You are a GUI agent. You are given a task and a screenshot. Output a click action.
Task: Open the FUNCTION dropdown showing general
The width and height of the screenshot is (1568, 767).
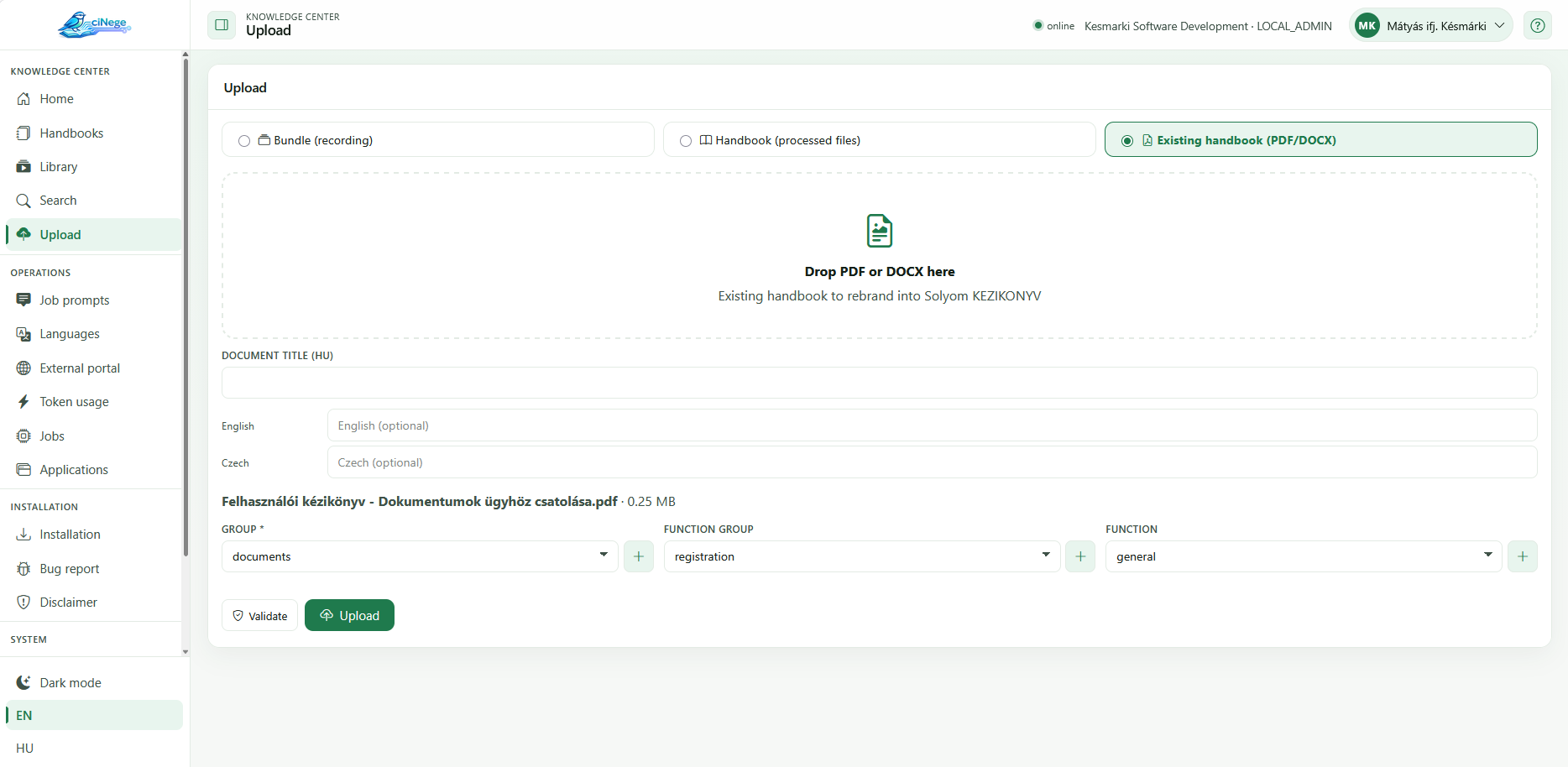pyautogui.click(x=1304, y=556)
